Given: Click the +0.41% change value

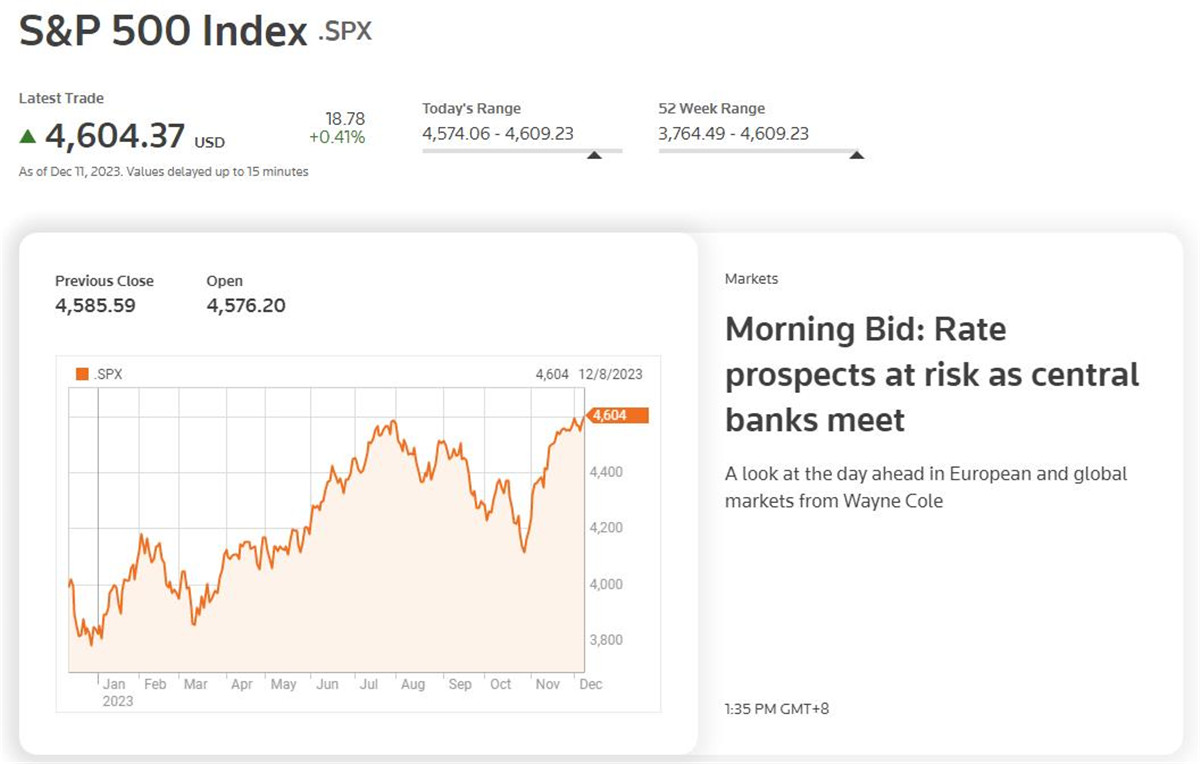Looking at the screenshot, I should [337, 137].
